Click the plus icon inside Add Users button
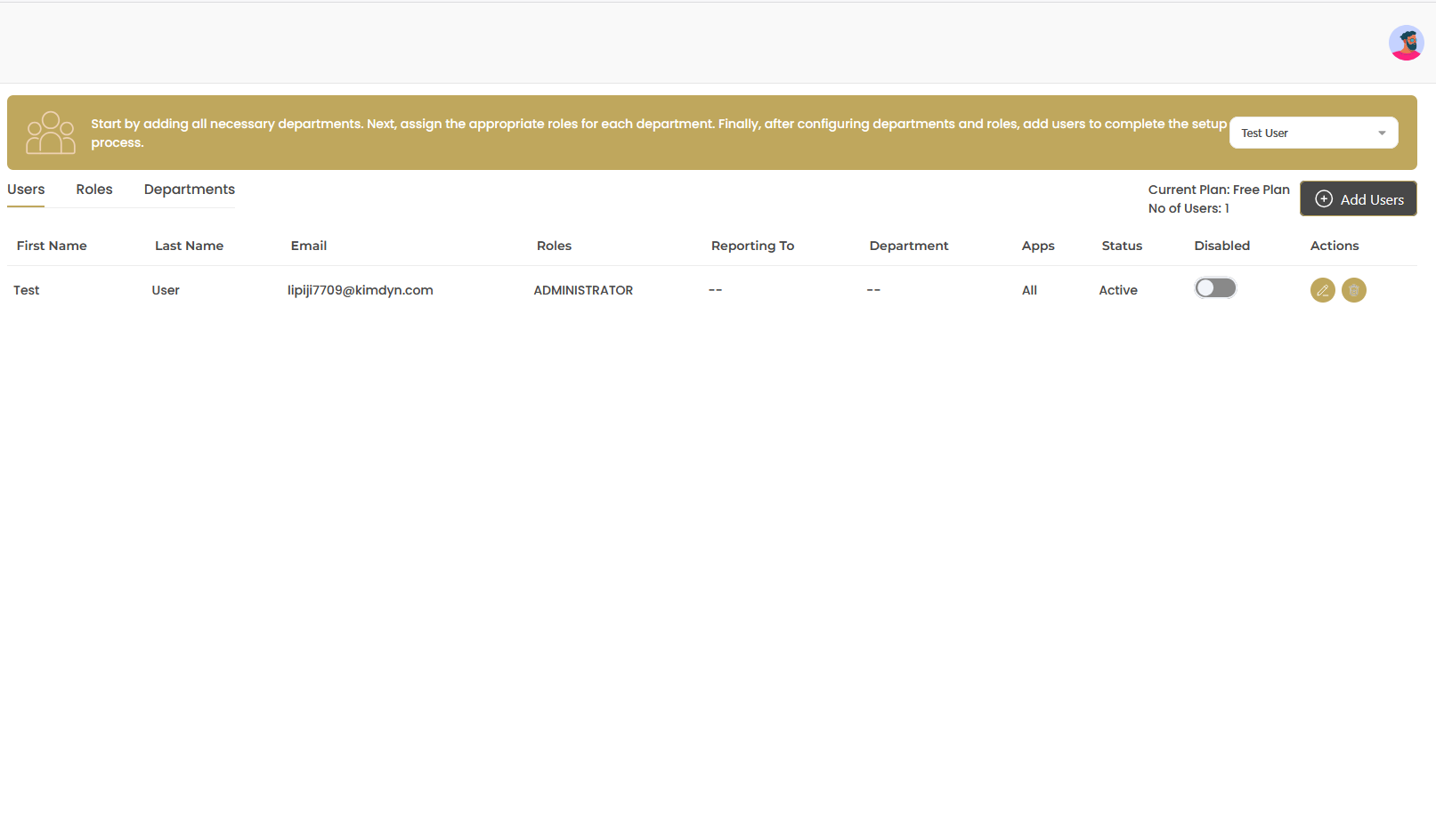1436x840 pixels. coord(1324,199)
